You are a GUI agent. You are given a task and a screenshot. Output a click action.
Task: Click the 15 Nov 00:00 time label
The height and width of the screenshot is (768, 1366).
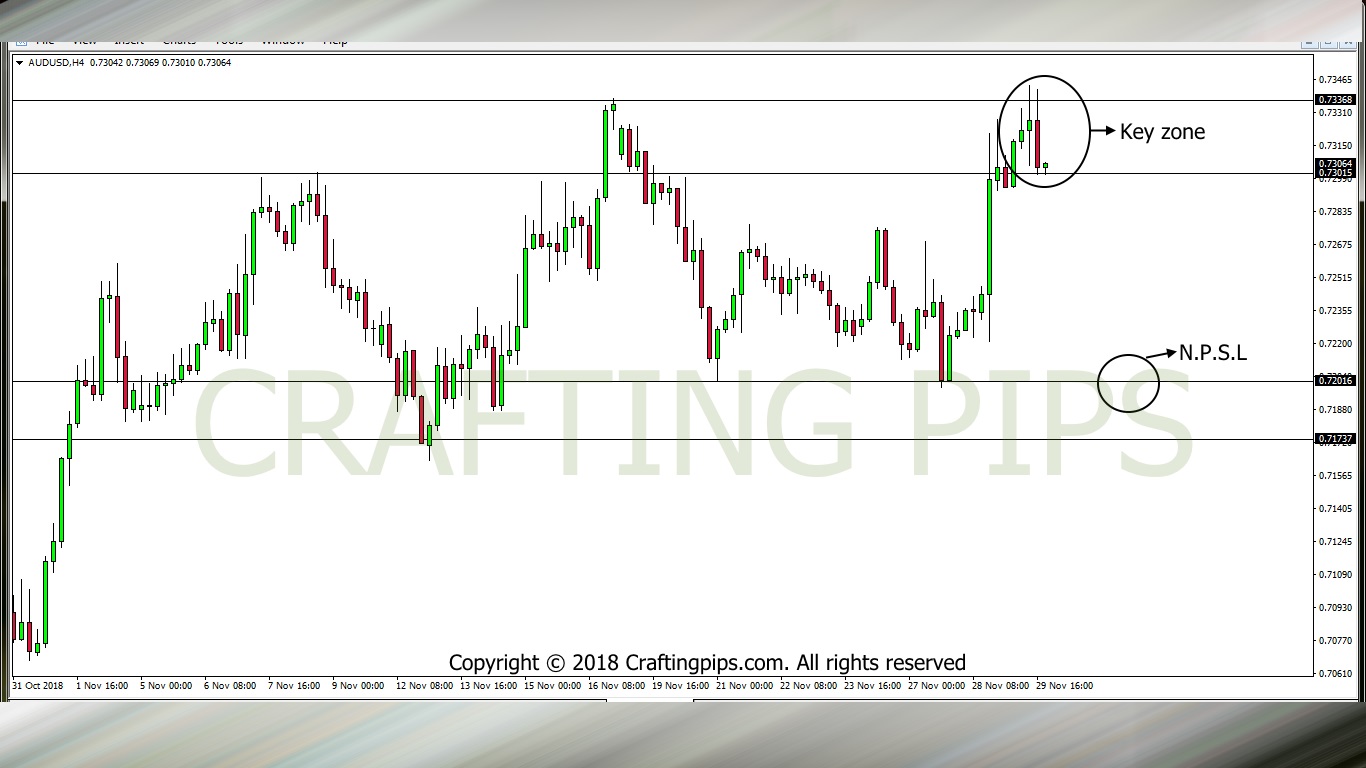tap(553, 686)
